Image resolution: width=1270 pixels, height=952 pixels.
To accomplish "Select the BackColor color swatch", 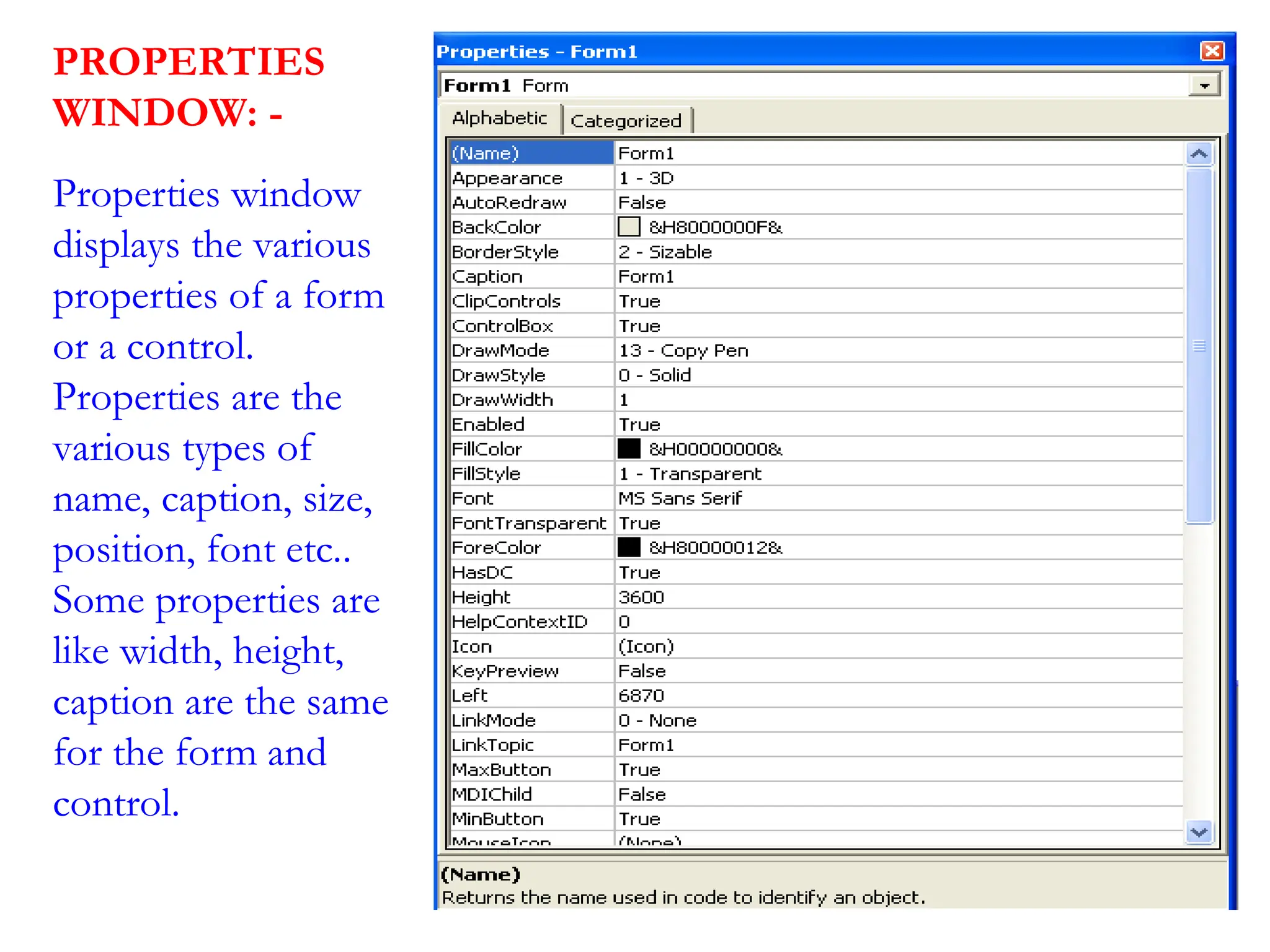I will point(629,227).
